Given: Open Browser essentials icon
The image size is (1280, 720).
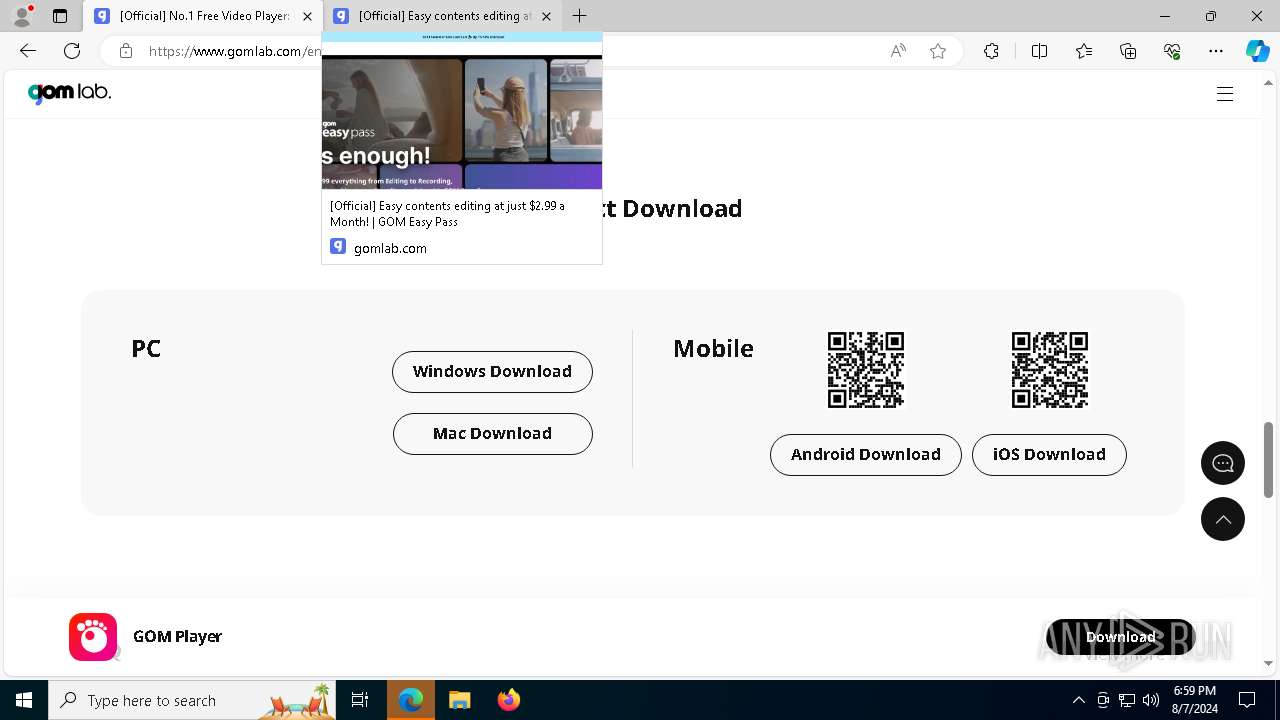Looking at the screenshot, I should pyautogui.click(x=1172, y=51).
